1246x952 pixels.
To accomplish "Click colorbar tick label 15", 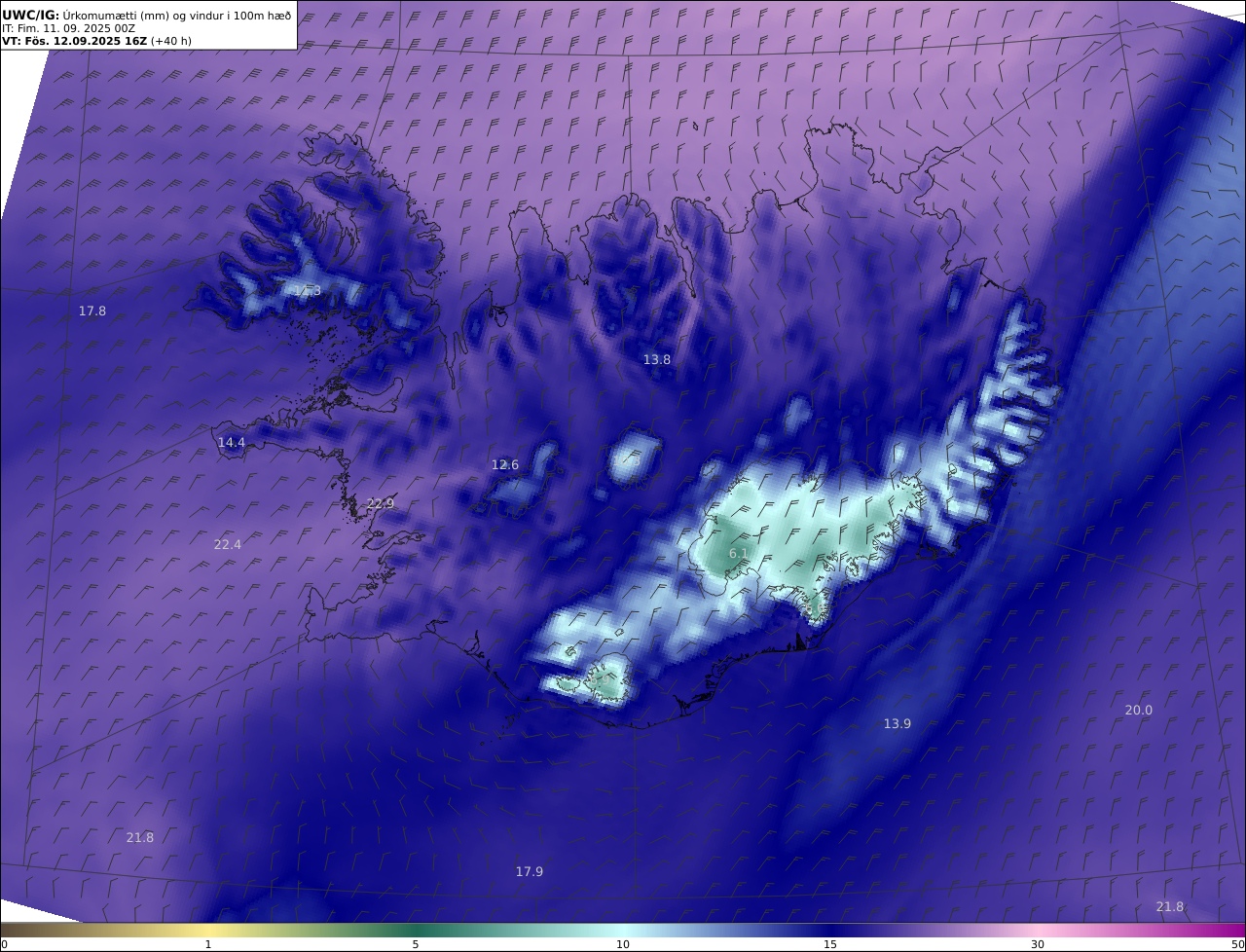I will pyautogui.click(x=830, y=944).
